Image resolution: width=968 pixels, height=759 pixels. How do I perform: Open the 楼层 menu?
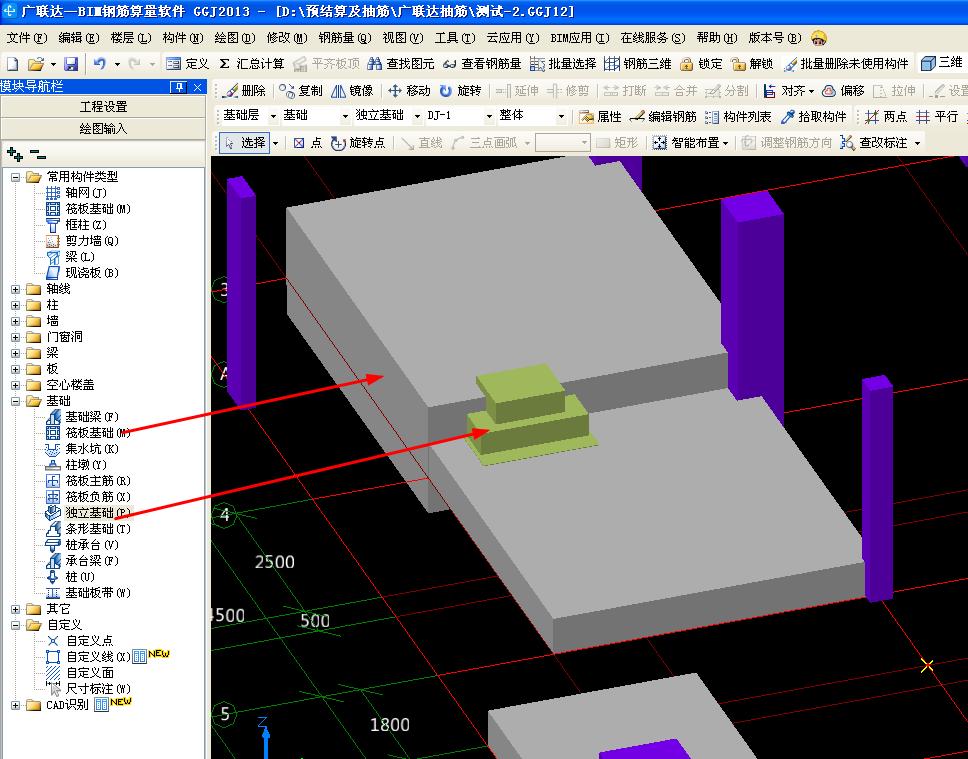[130, 38]
